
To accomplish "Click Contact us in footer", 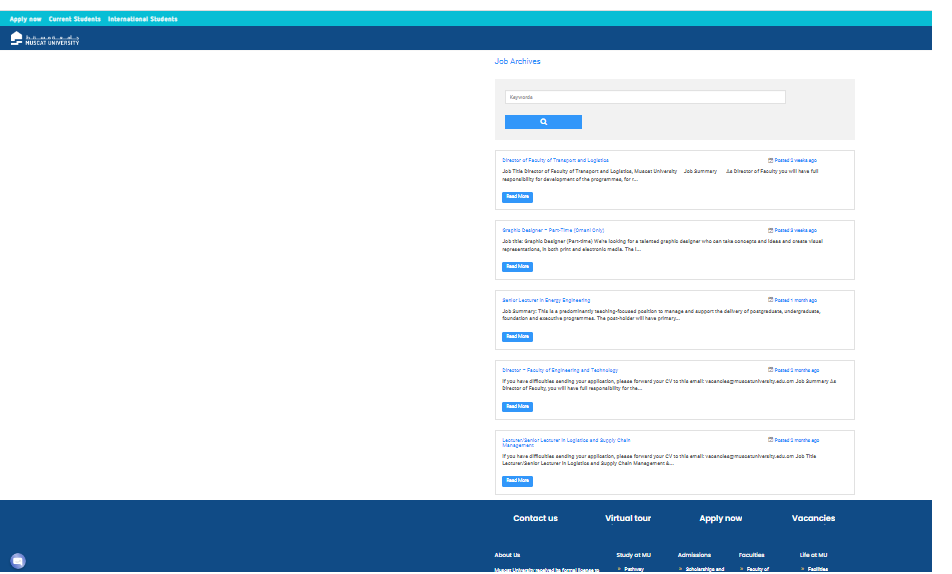I will (535, 518).
